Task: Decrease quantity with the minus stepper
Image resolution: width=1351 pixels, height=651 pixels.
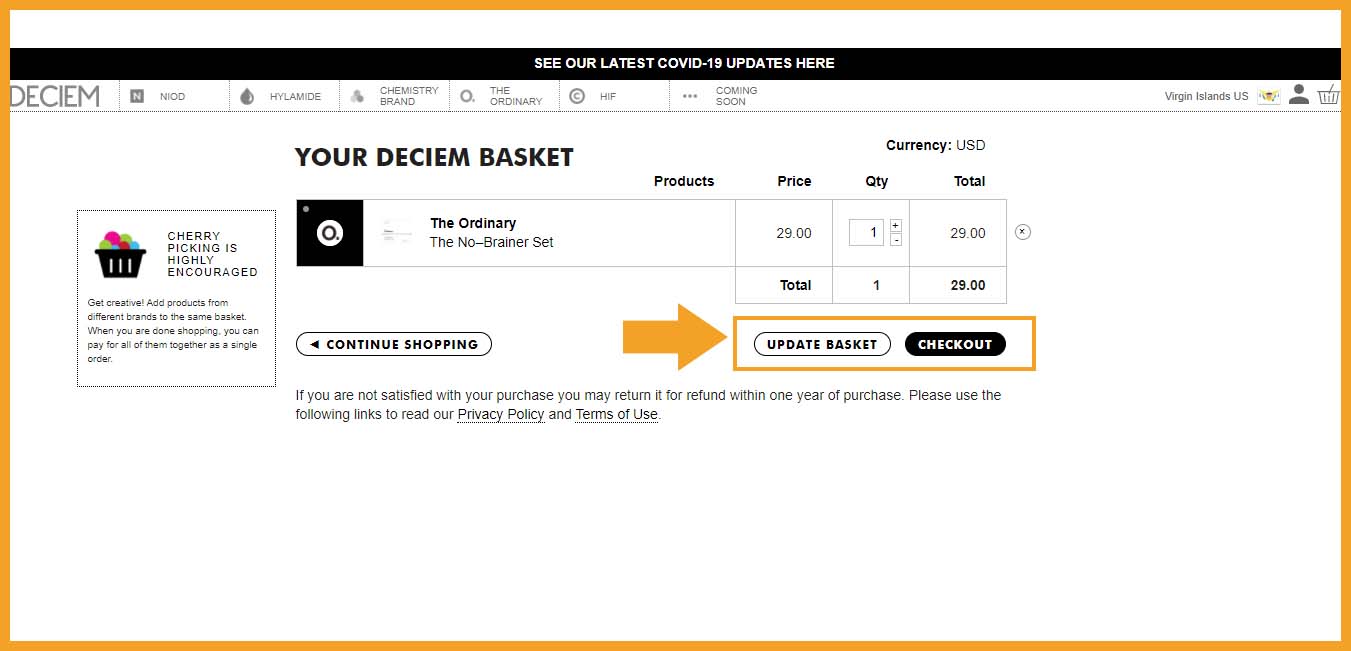Action: (895, 240)
